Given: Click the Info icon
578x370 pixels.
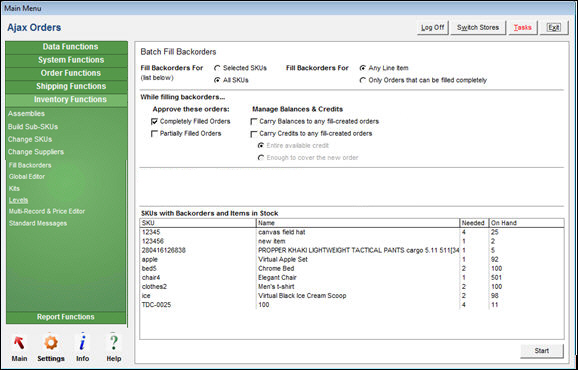Looking at the screenshot, I should click(83, 343).
